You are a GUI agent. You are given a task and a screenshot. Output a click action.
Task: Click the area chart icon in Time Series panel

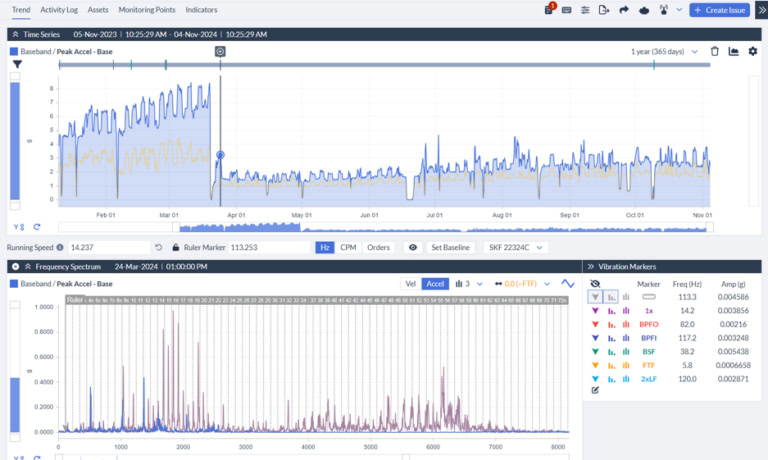[x=733, y=51]
